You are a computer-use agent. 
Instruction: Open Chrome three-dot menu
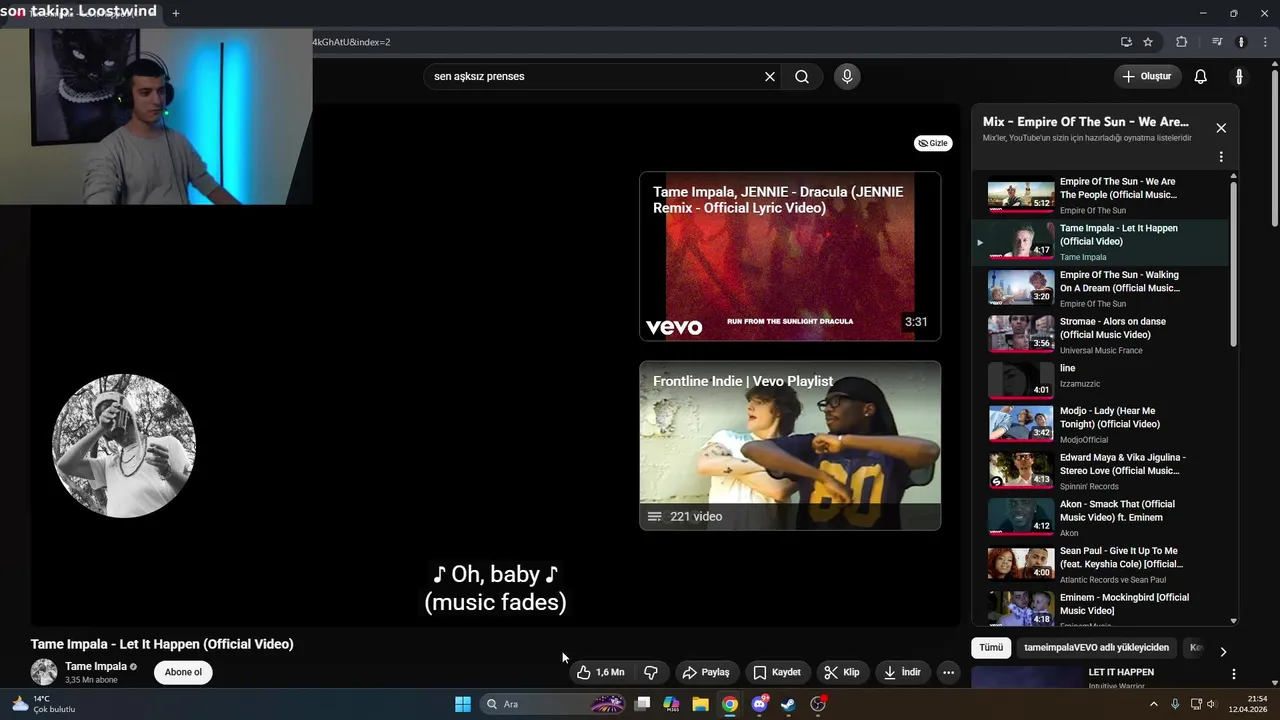1265,42
